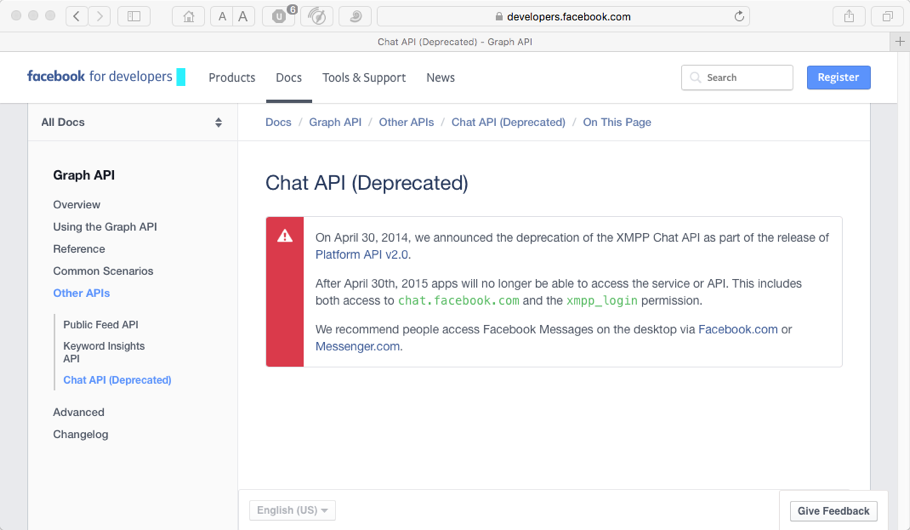Open the English (US) language dropdown

[x=292, y=510]
